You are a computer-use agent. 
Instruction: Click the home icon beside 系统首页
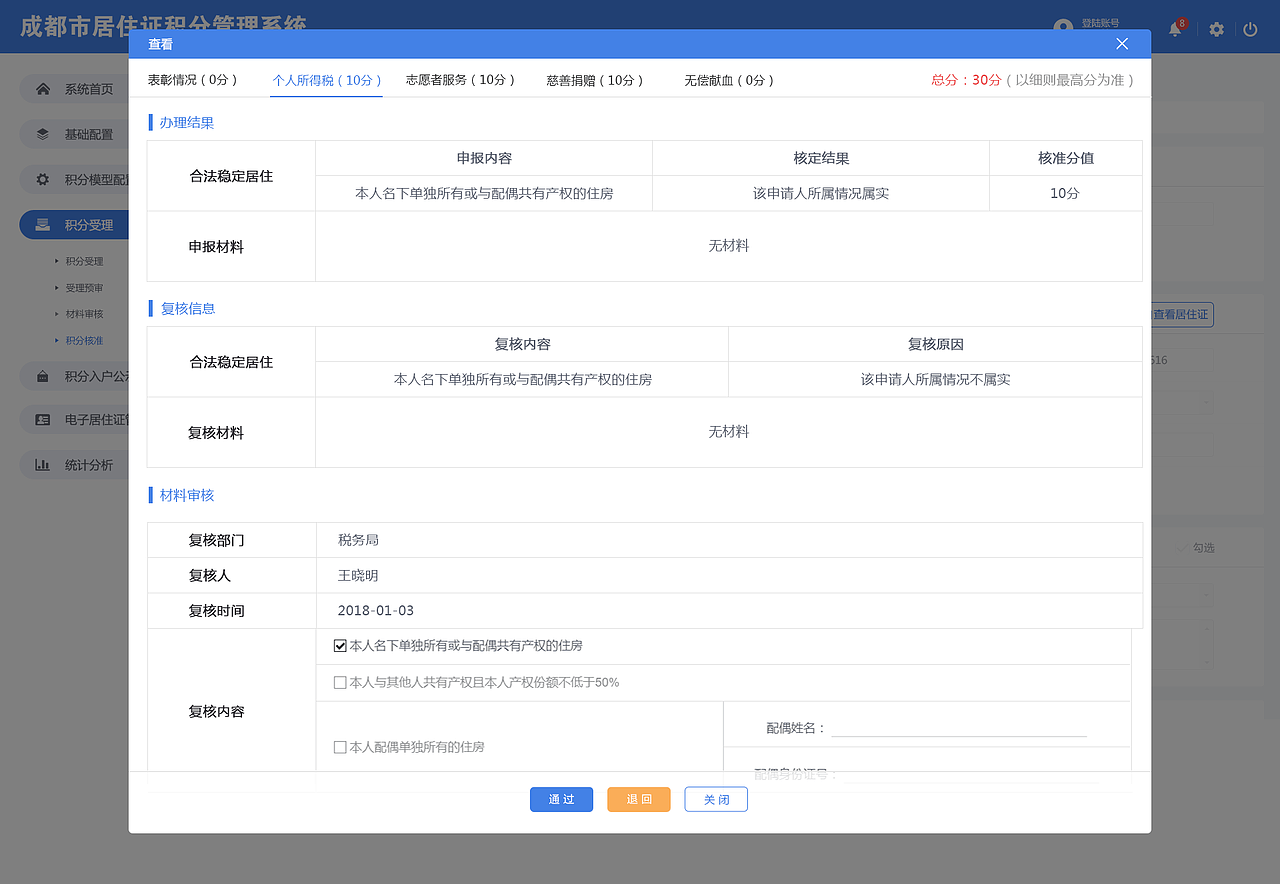43,89
